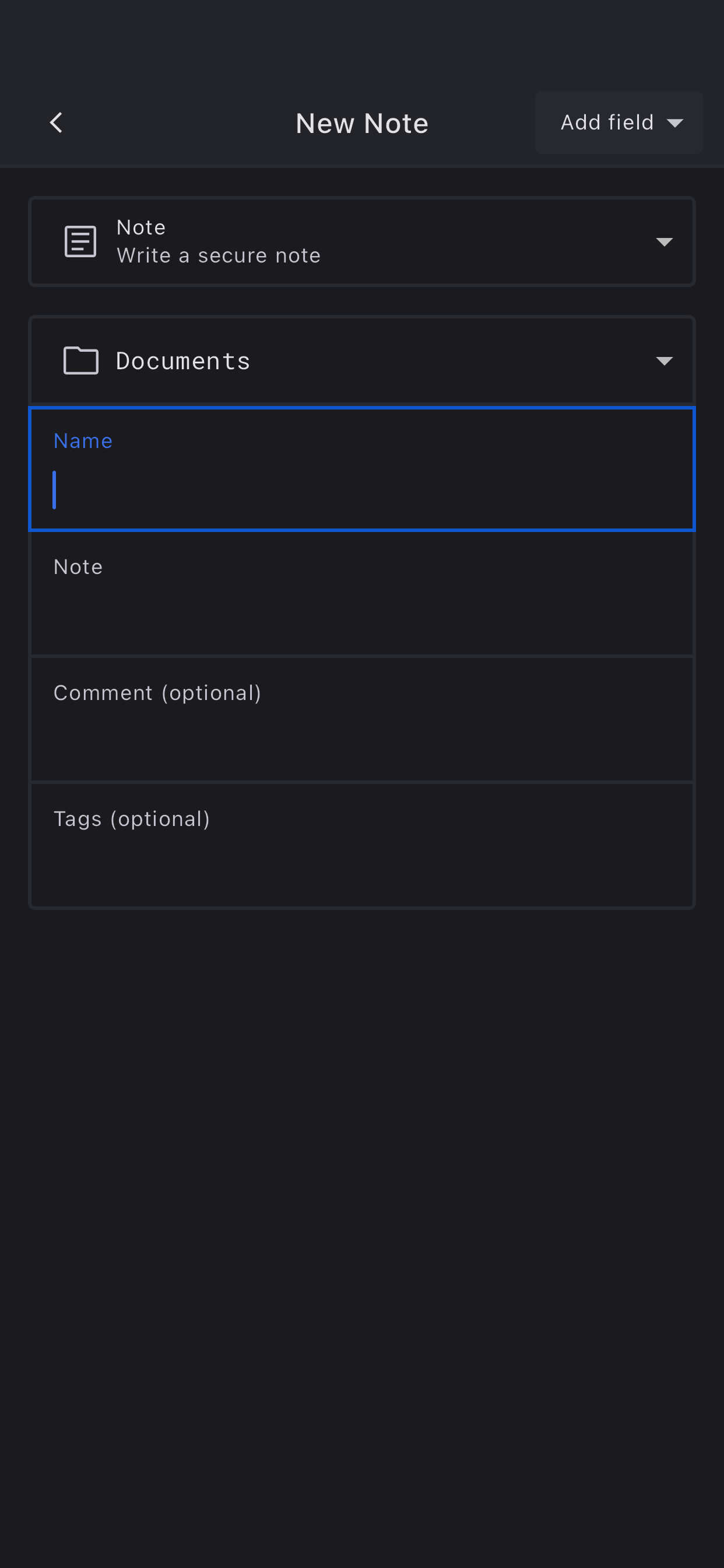Click the Add field caret arrow
Image resolution: width=724 pixels, height=1568 pixels.
click(x=674, y=123)
